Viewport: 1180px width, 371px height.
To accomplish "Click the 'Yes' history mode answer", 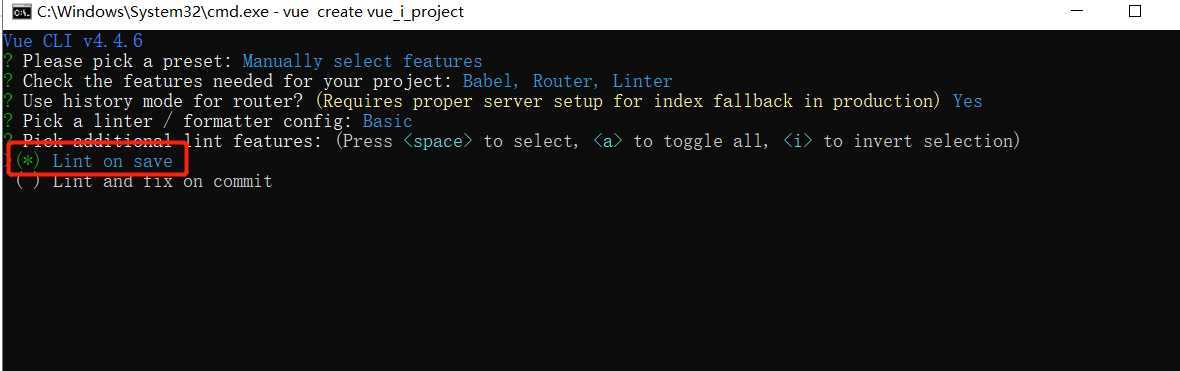I will pyautogui.click(x=967, y=101).
